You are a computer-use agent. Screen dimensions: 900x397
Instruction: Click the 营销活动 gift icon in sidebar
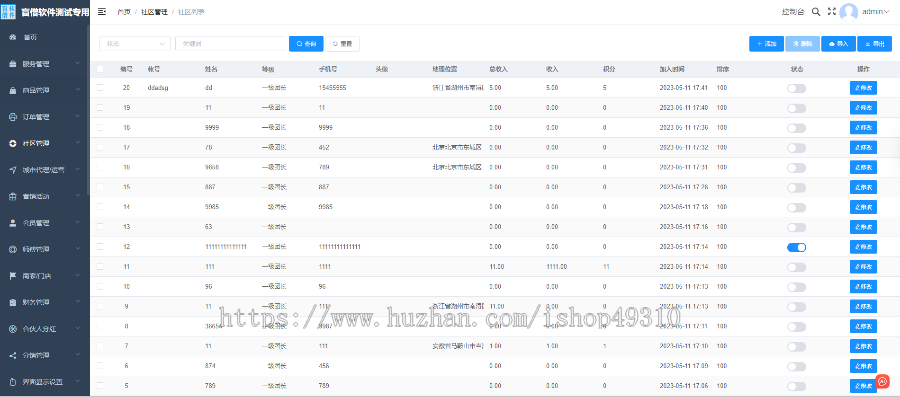[x=13, y=196]
